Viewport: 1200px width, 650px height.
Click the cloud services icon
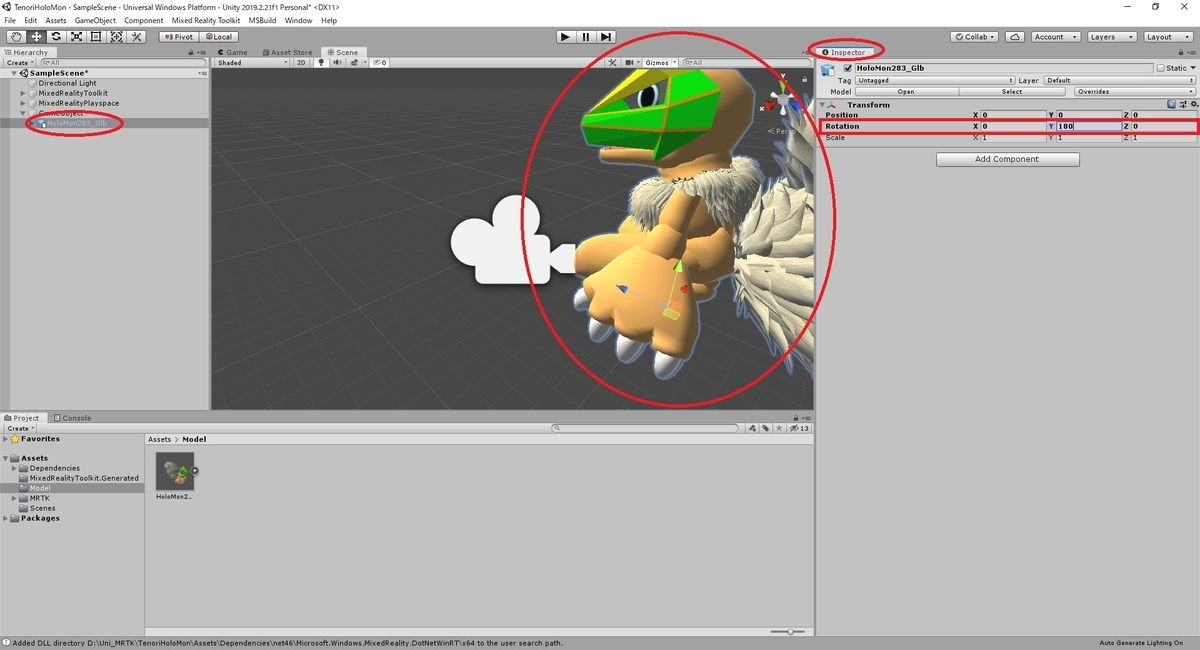[1015, 37]
